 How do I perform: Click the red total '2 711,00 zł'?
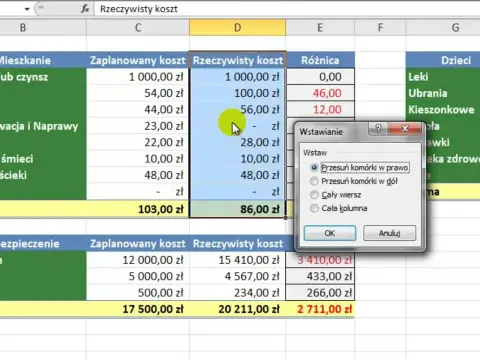click(320, 309)
